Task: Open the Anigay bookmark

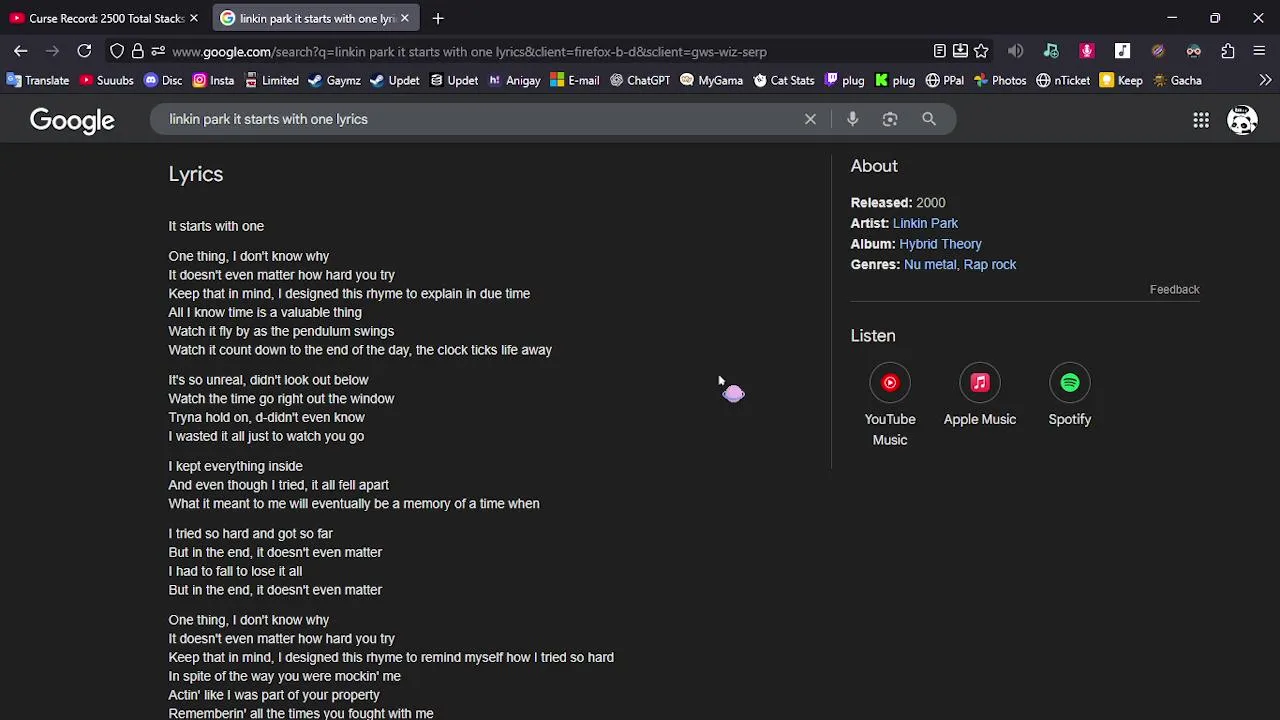Action: (x=514, y=80)
